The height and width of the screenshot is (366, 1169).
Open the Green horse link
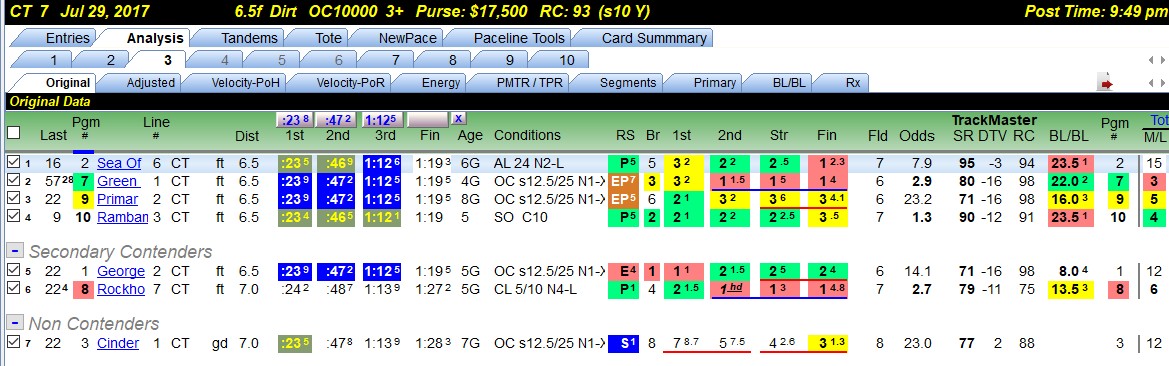coord(117,181)
